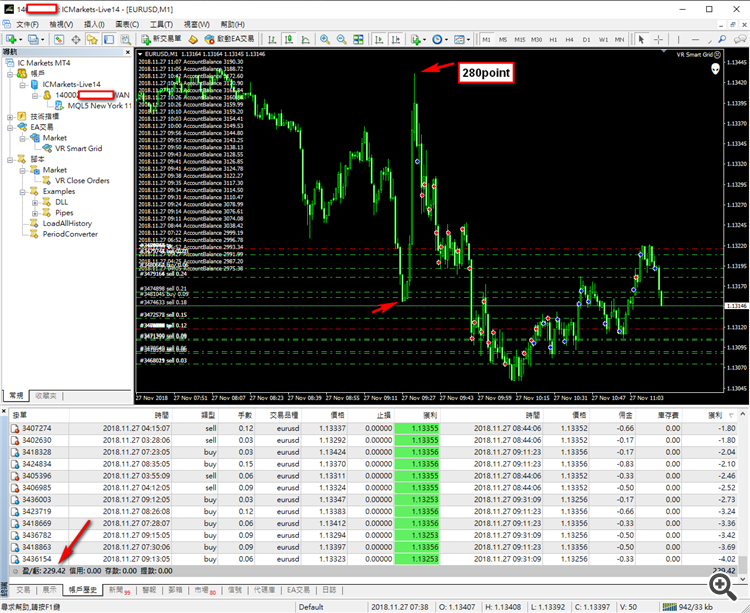Select the M5 timeframe

pyautogui.click(x=503, y=40)
